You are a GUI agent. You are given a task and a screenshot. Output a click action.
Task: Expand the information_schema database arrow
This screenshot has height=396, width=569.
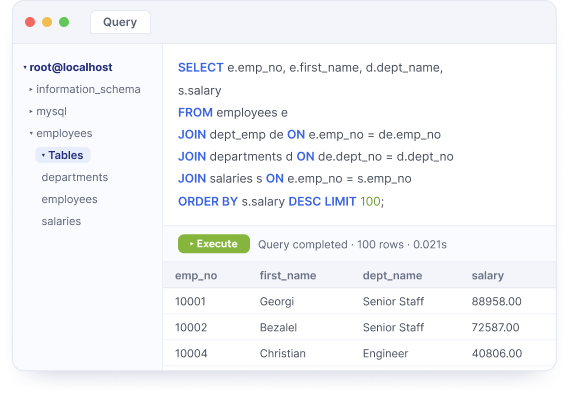[x=31, y=89]
